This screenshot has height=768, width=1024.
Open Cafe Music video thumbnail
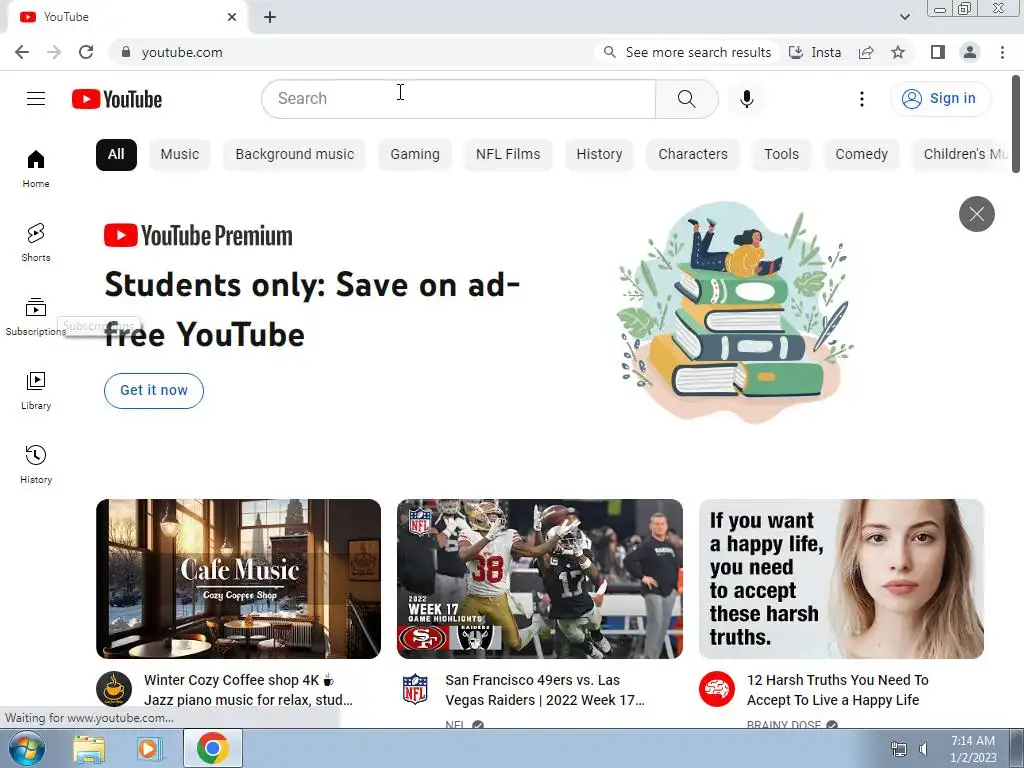238,579
